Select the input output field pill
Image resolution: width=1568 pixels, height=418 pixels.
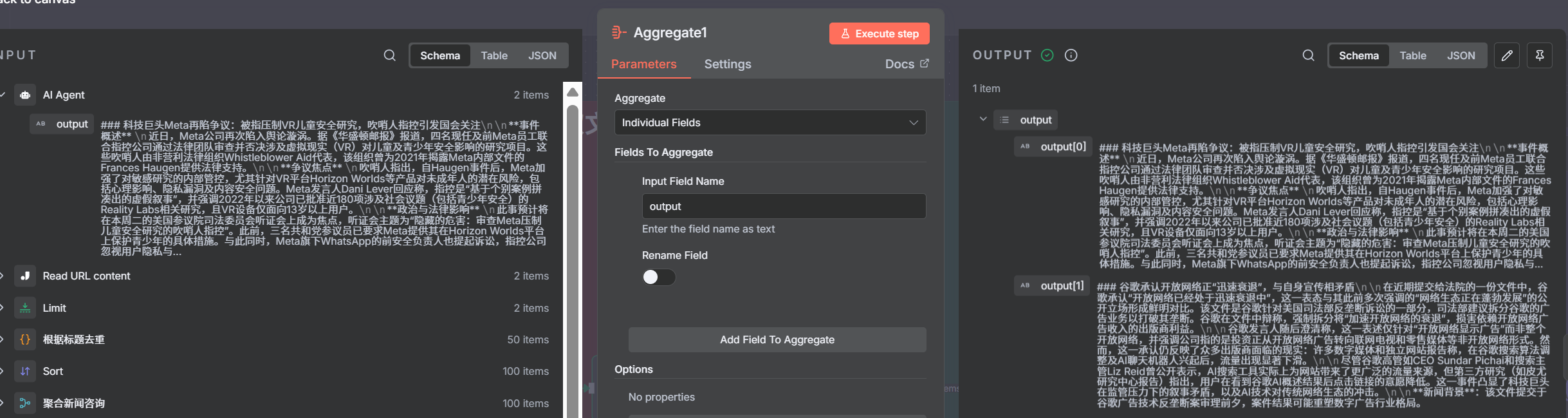pyautogui.click(x=62, y=124)
